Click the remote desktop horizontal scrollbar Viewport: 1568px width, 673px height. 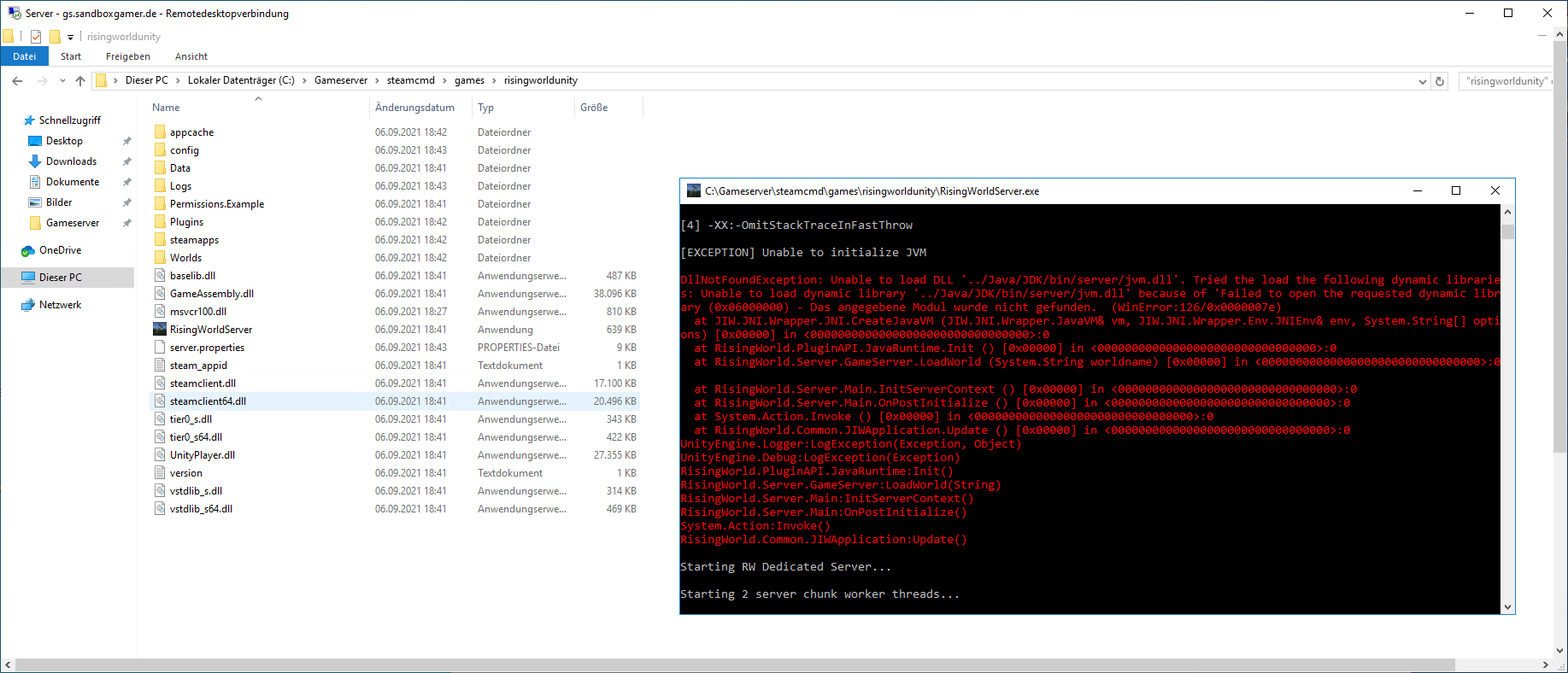tap(735, 665)
